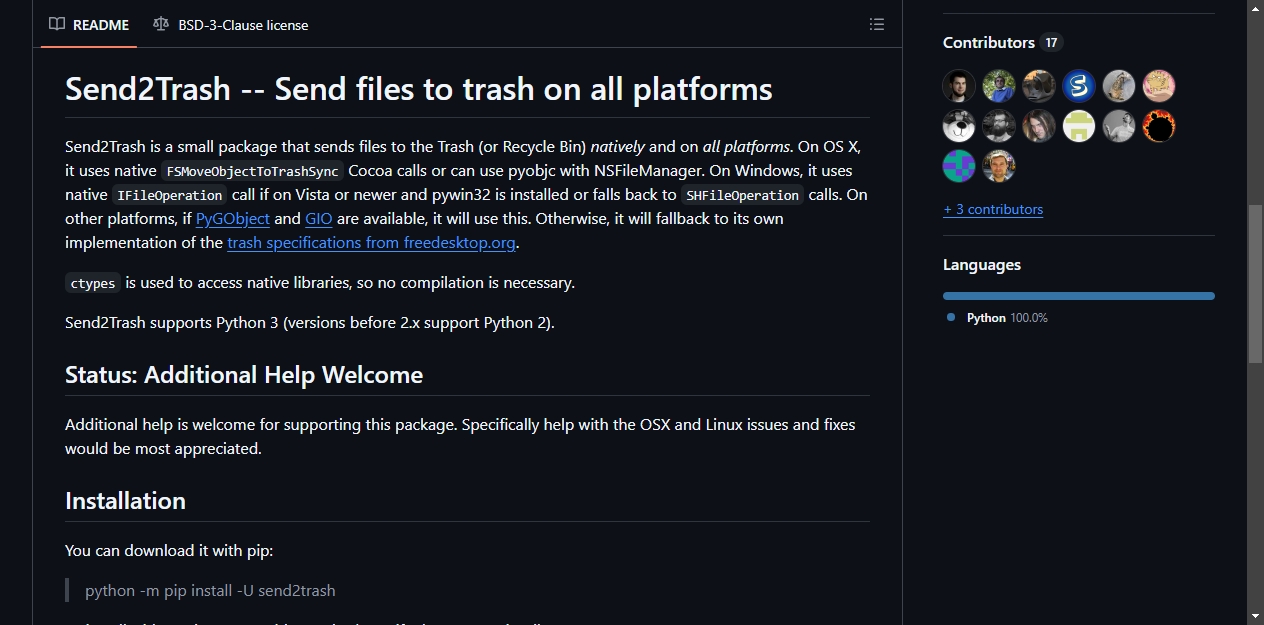Image resolution: width=1264 pixels, height=625 pixels.
Task: Click the page scrollbar thumb
Action: coord(1256,284)
